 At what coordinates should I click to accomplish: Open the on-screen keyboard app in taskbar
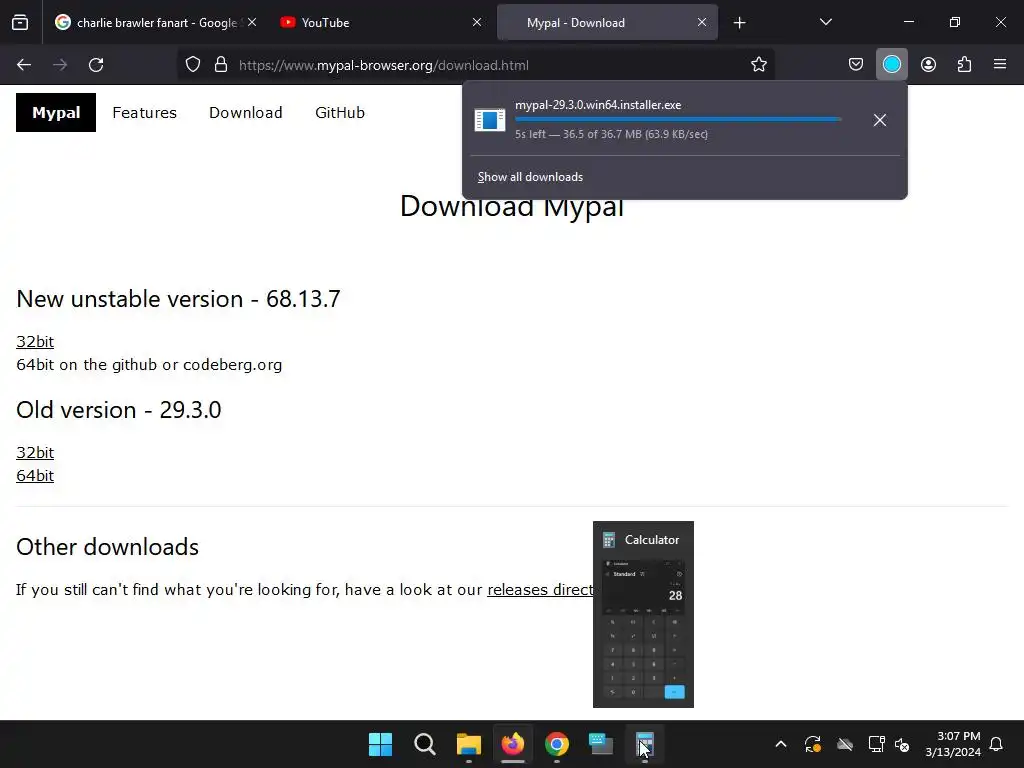(x=601, y=744)
